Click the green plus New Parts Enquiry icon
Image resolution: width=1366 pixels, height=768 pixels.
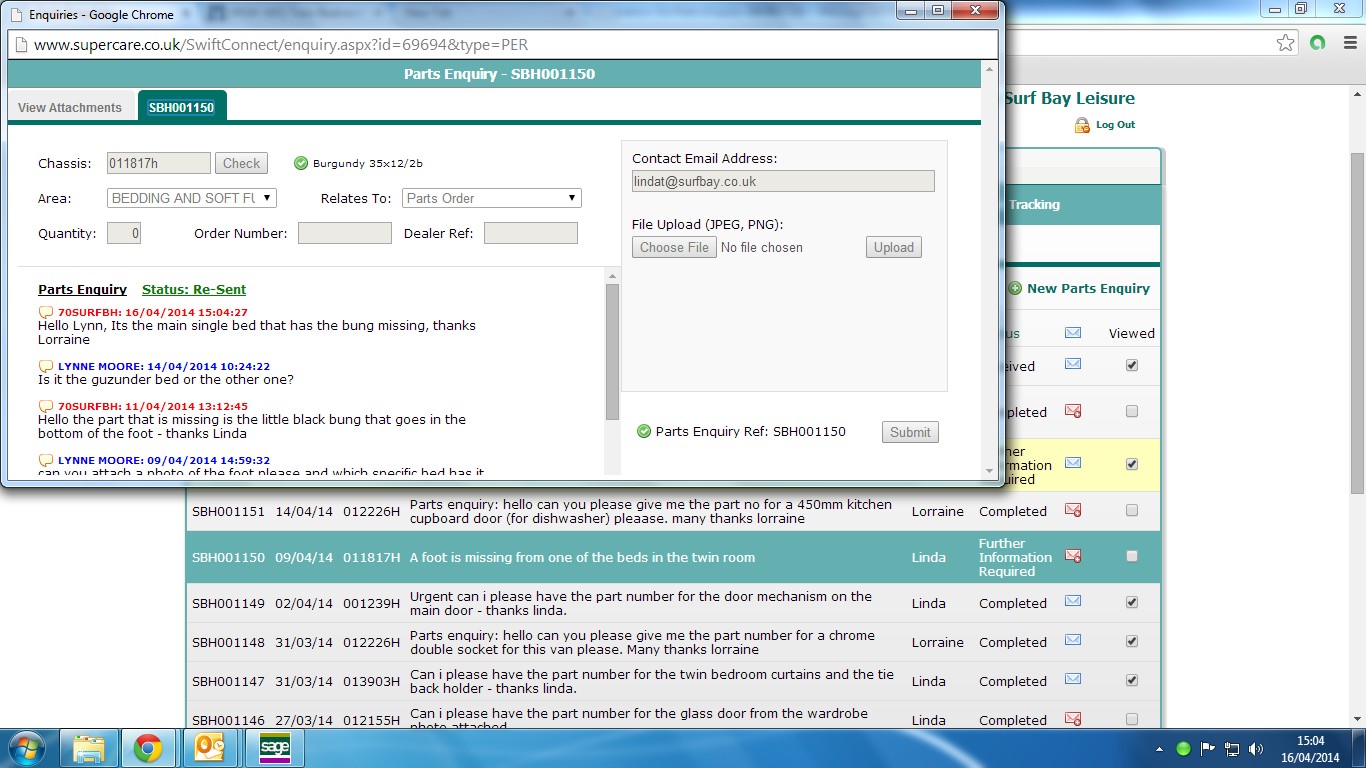1015,288
